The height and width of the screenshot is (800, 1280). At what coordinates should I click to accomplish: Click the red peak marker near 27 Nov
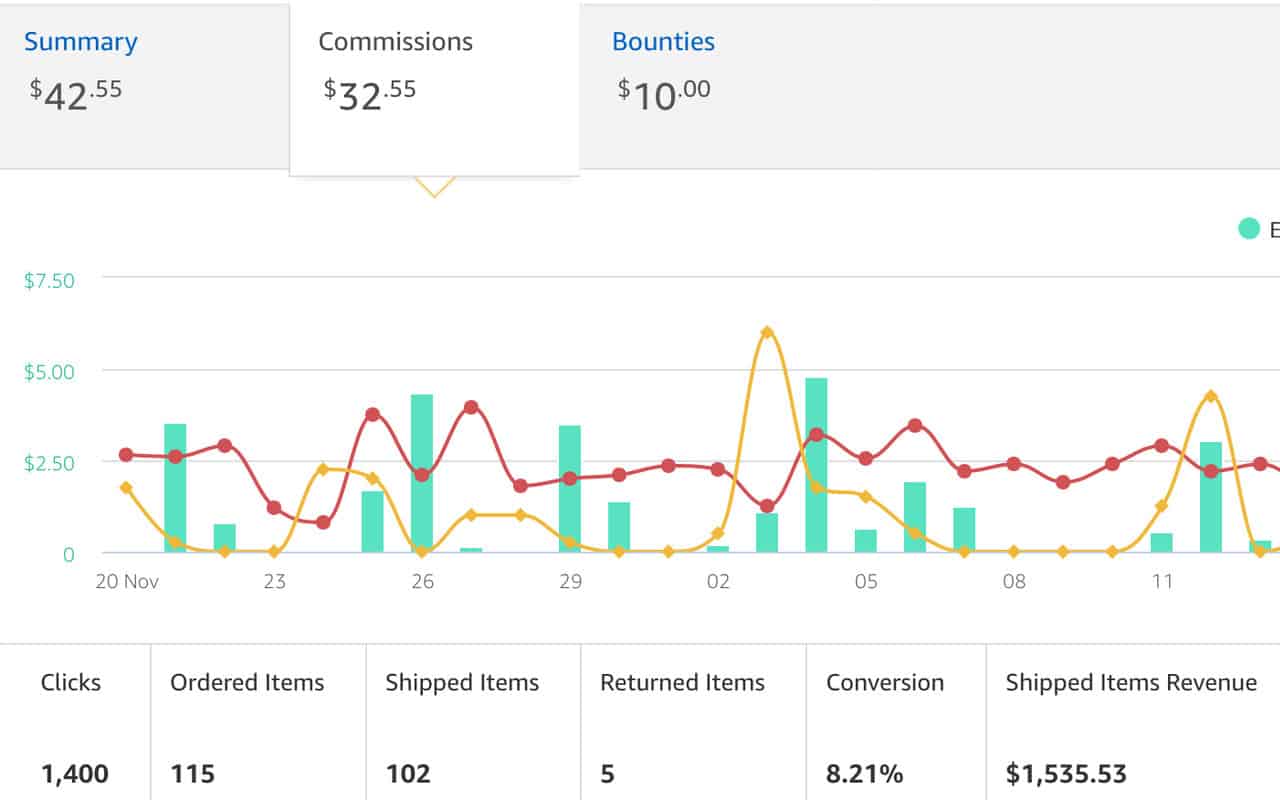click(470, 407)
